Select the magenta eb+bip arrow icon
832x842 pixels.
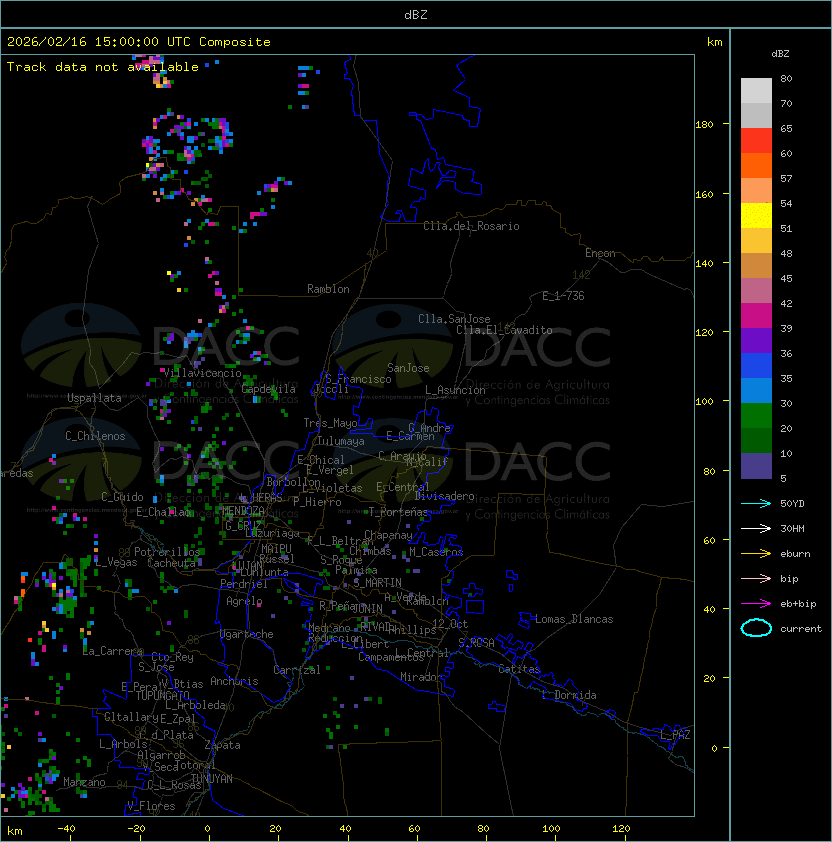point(756,603)
